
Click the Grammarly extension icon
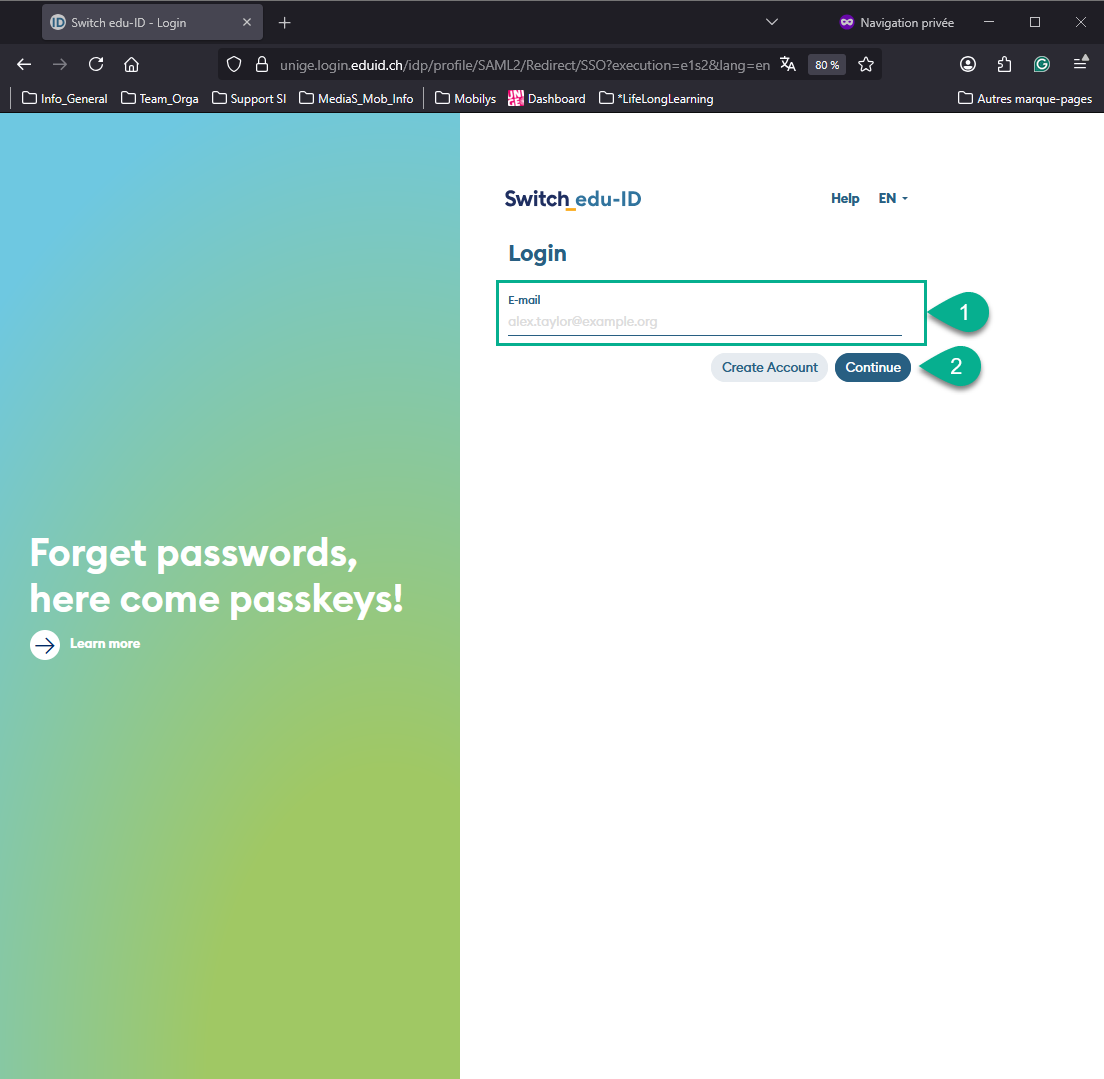pos(1041,65)
